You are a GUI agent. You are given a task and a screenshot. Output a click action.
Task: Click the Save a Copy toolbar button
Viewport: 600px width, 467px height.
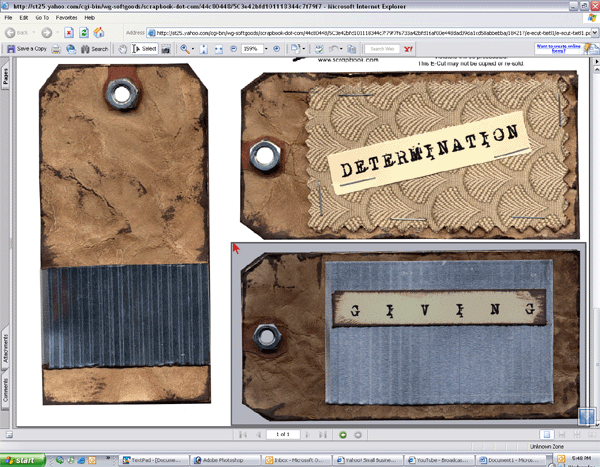(27, 48)
